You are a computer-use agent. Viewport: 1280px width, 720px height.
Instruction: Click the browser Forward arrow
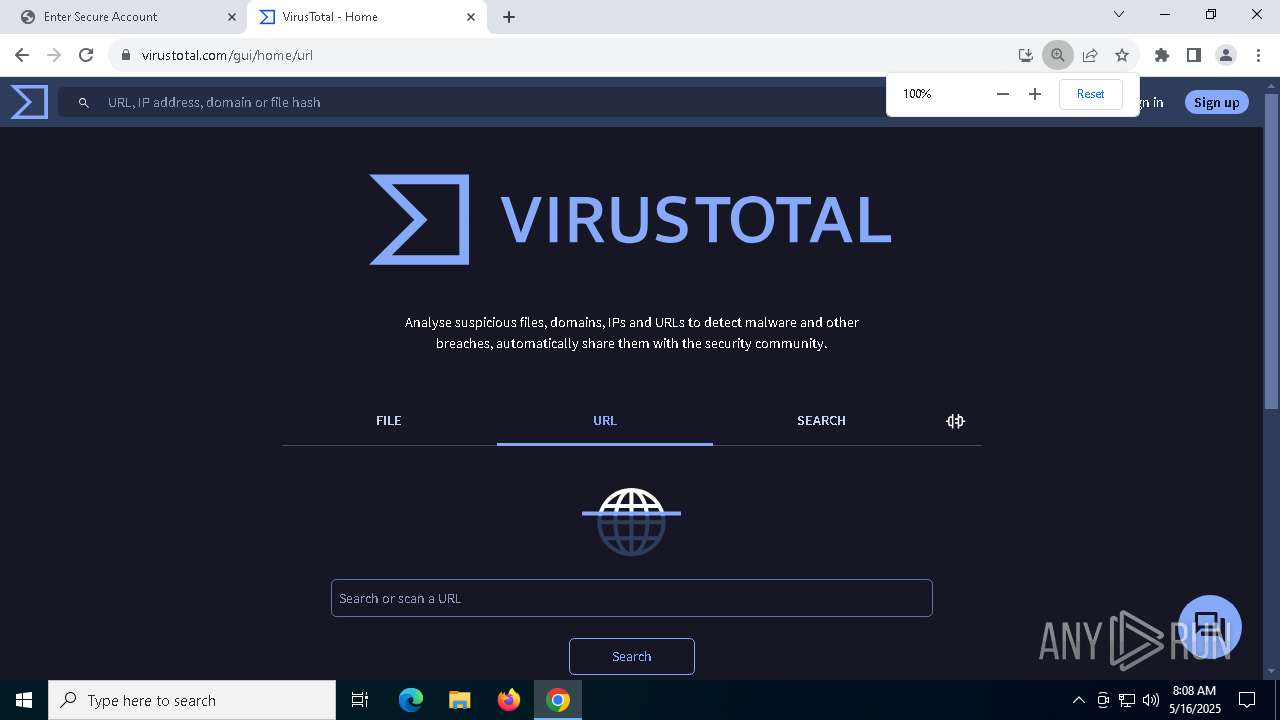tap(54, 55)
